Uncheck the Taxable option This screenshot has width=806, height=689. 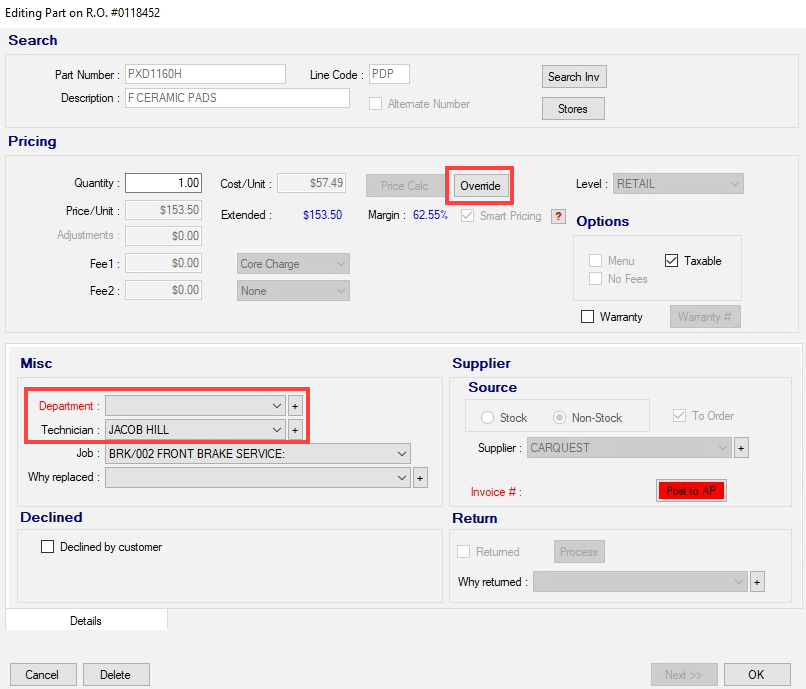click(671, 261)
